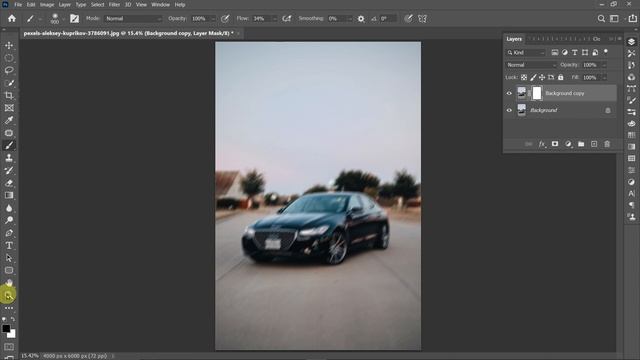Open the Window menu

point(160,4)
